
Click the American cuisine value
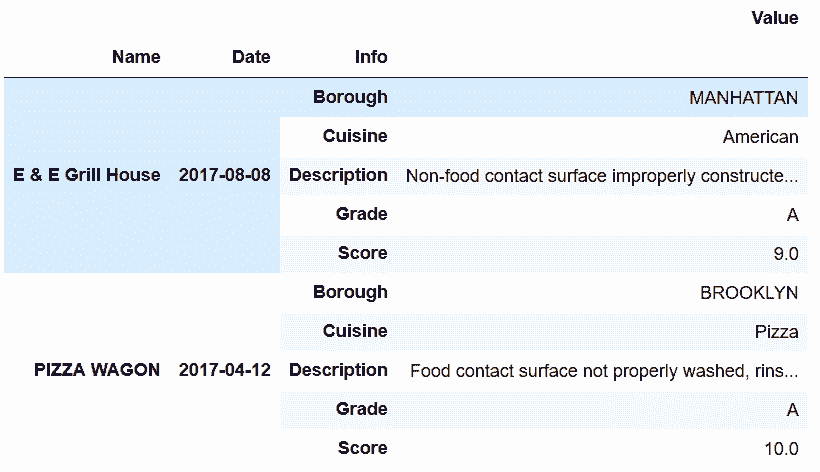click(x=760, y=137)
